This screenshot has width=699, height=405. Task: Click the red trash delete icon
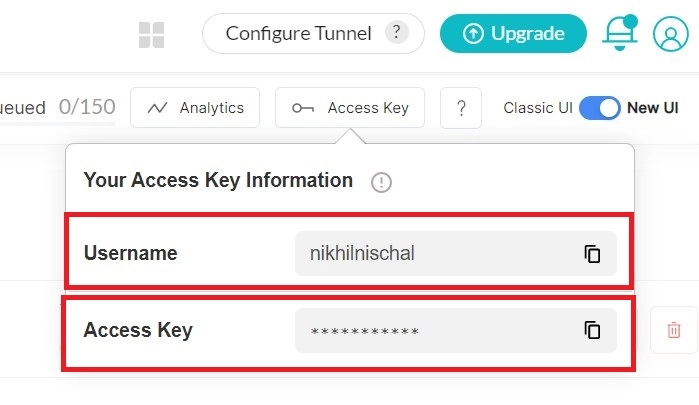[x=674, y=330]
